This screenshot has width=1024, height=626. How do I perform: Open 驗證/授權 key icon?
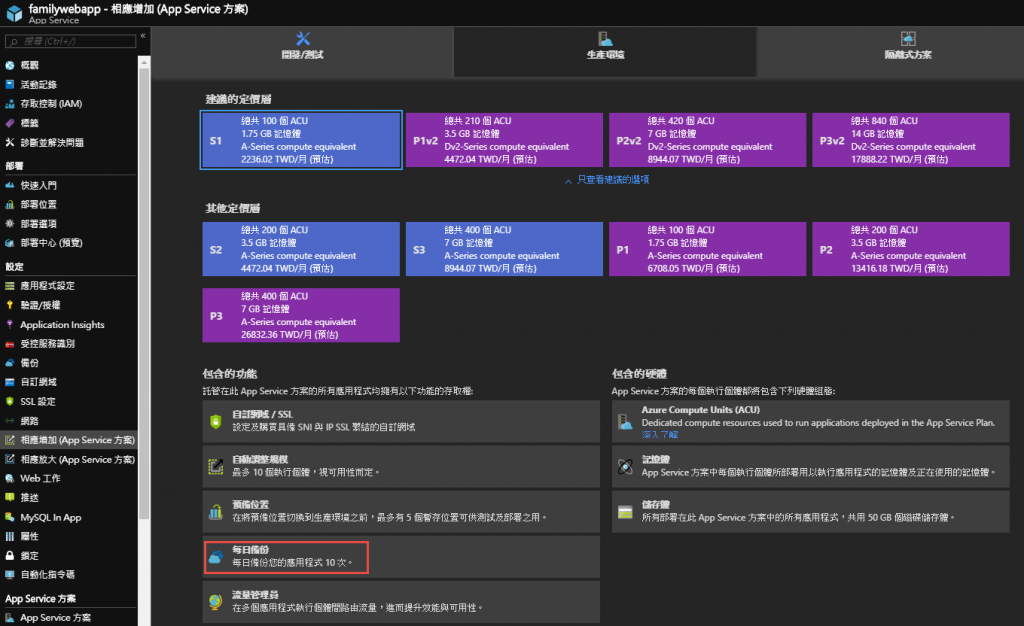pos(10,305)
